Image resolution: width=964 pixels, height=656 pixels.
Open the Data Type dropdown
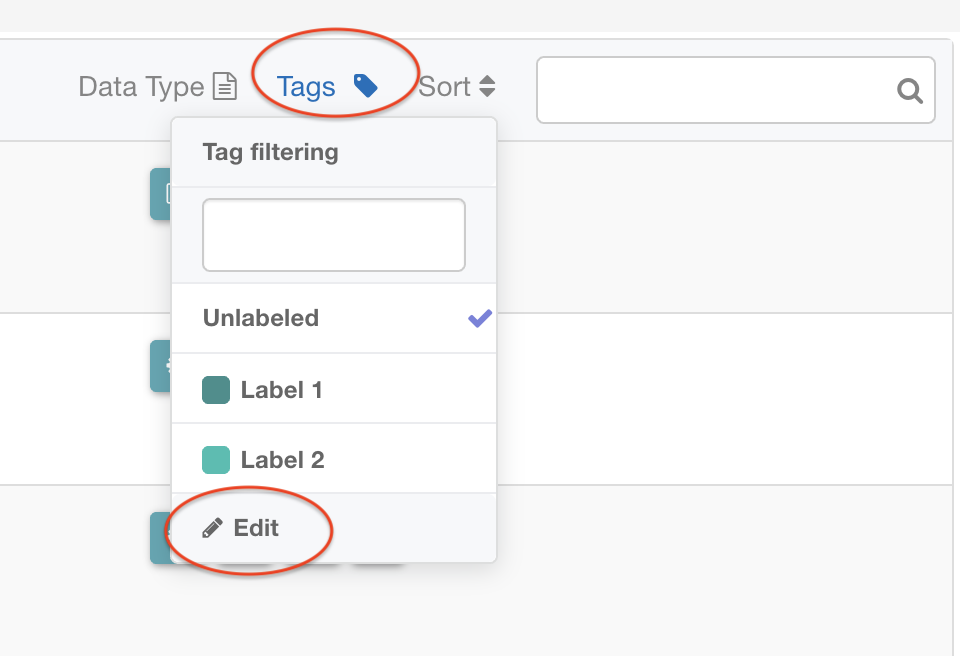pos(142,87)
